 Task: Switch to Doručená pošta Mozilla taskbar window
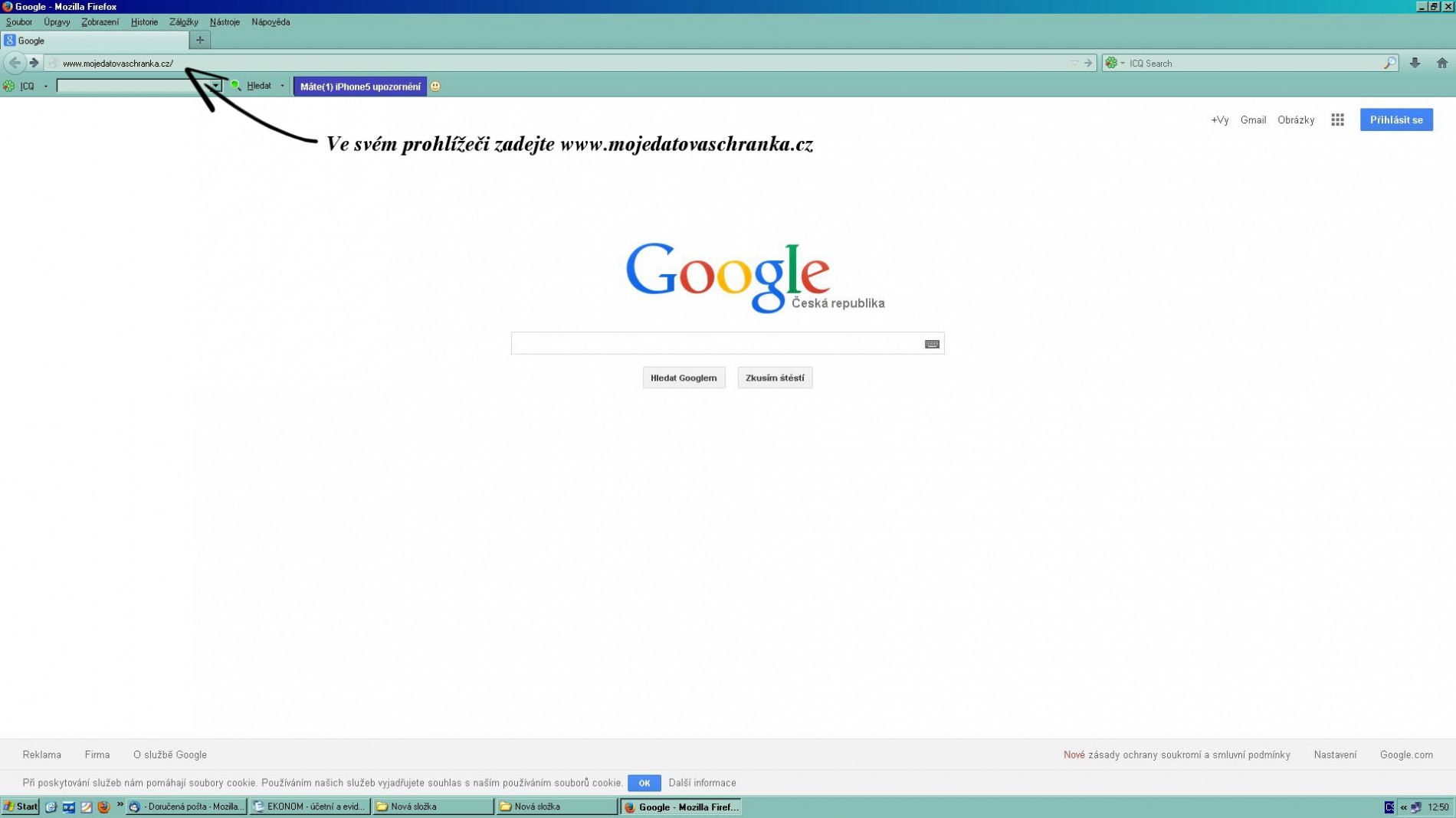[x=186, y=807]
